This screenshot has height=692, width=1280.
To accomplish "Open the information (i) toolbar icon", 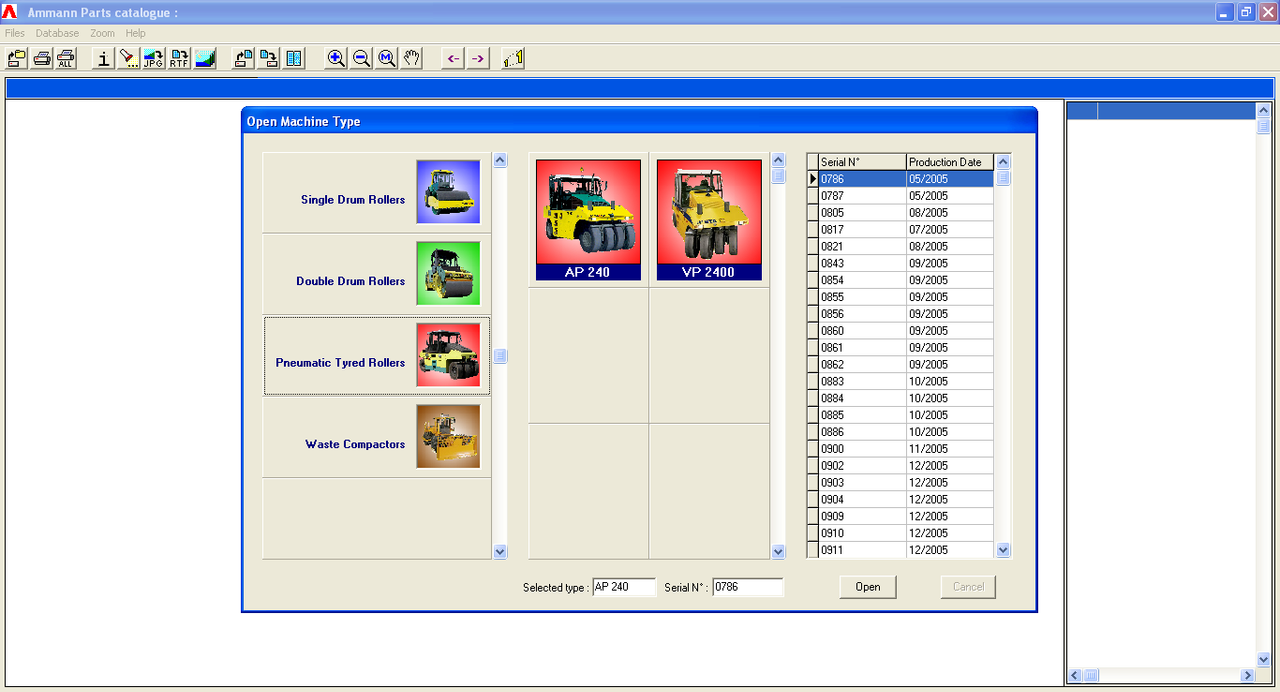I will (x=103, y=58).
